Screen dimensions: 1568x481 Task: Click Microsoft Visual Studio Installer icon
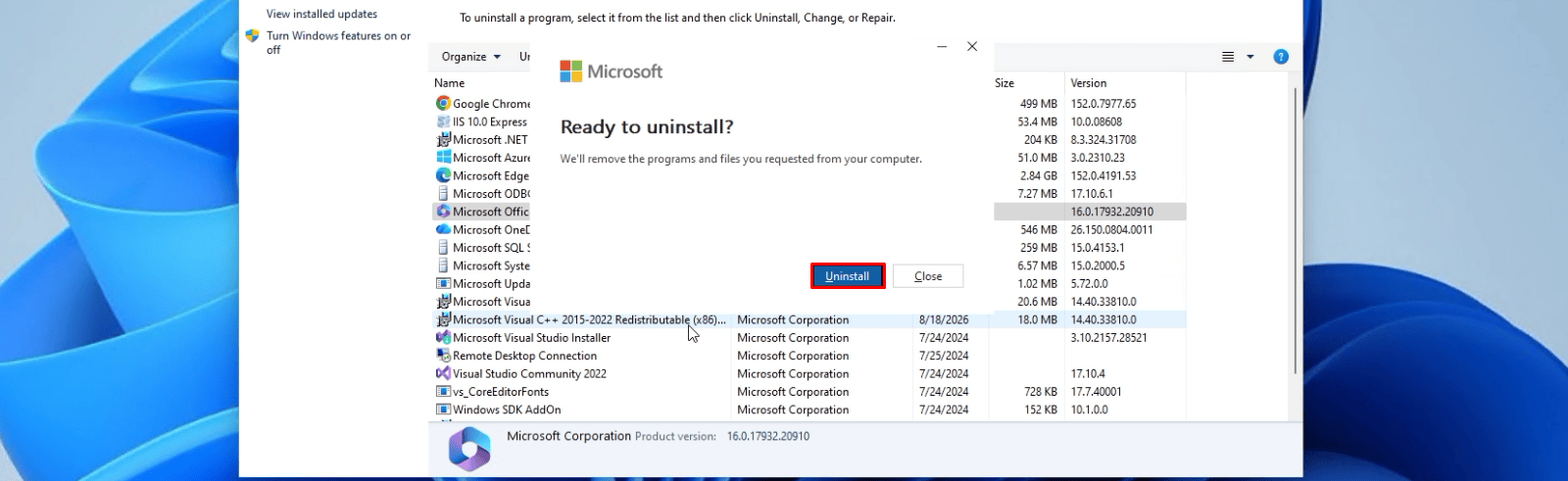[443, 337]
